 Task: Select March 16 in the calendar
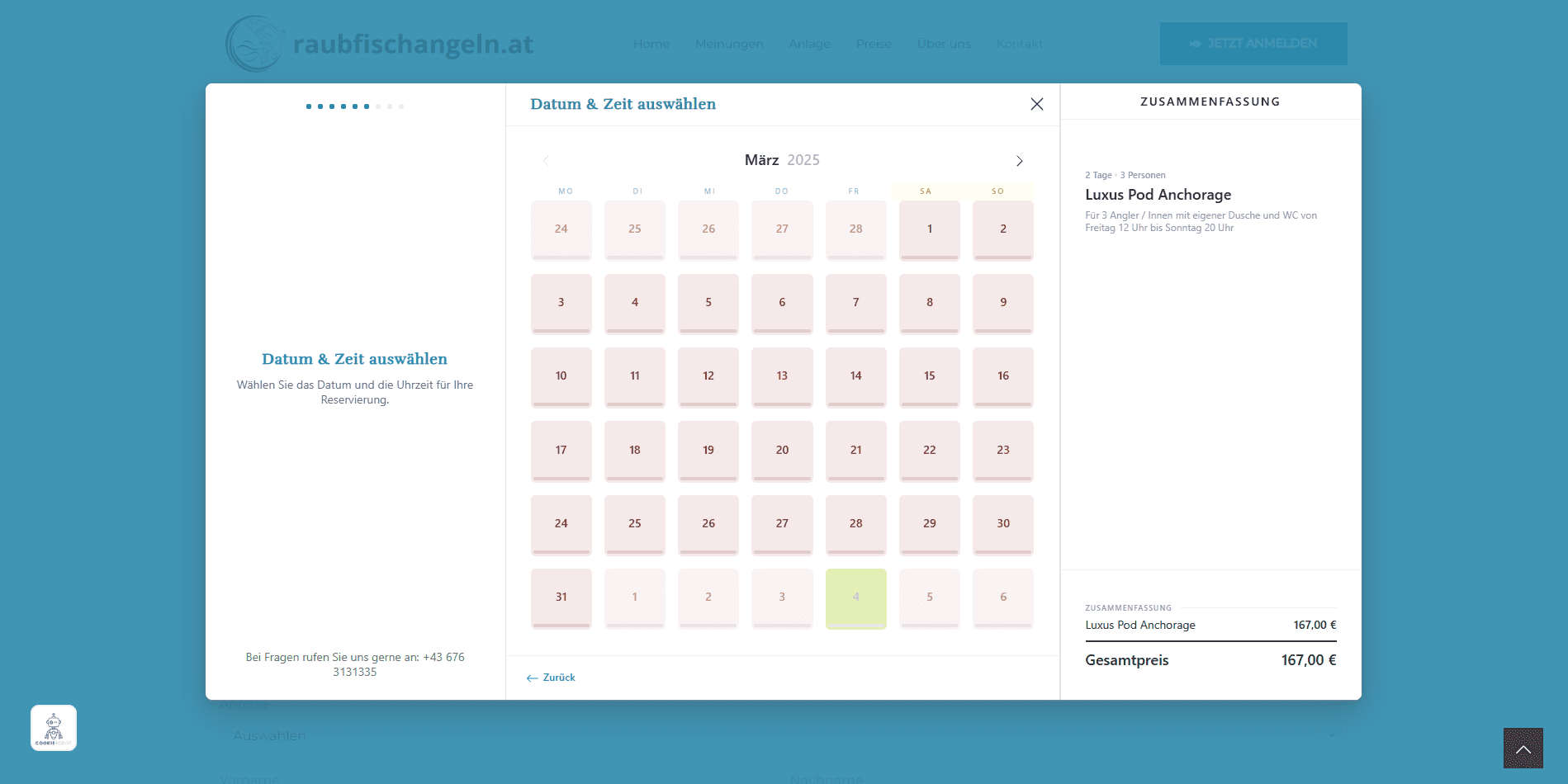[1003, 377]
